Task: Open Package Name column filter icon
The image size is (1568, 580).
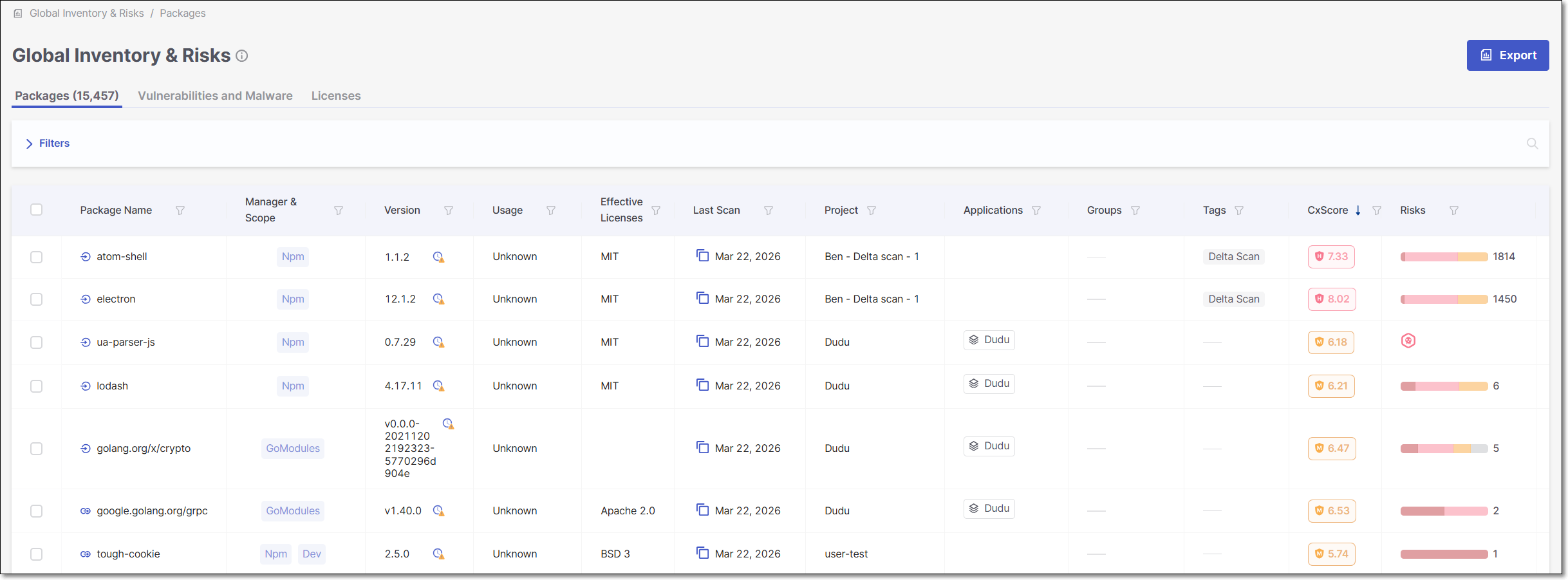Action: tap(180, 210)
